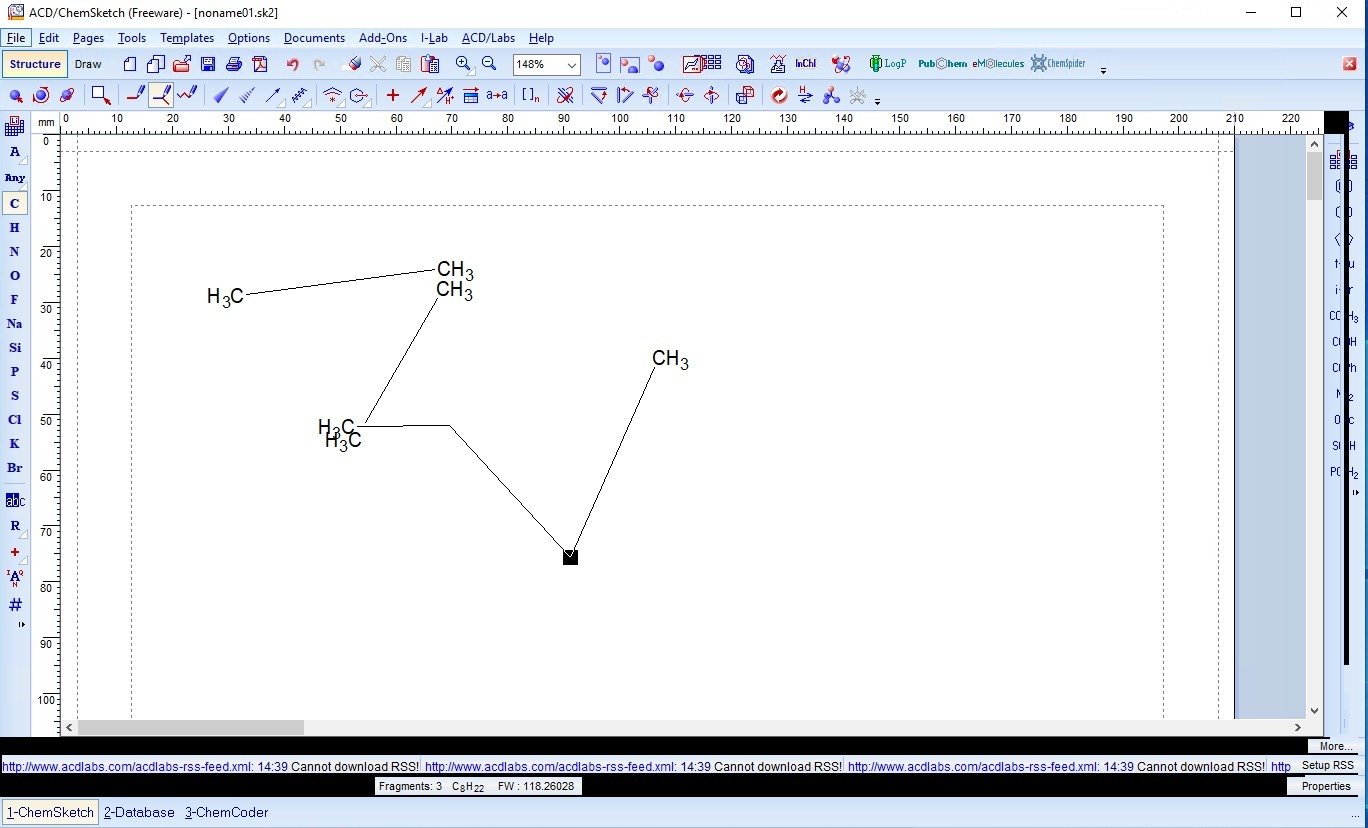Image resolution: width=1368 pixels, height=828 pixels.
Task: Select the Carbon atom button
Action: (15, 204)
